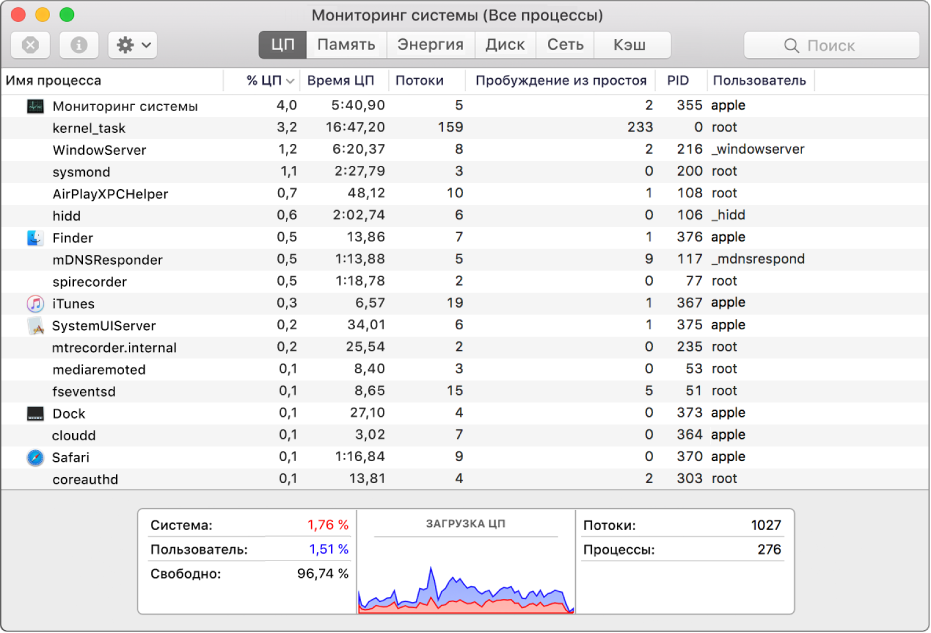Open the gear actions dropdown menu
Image resolution: width=931 pixels, height=633 pixels.
132,45
